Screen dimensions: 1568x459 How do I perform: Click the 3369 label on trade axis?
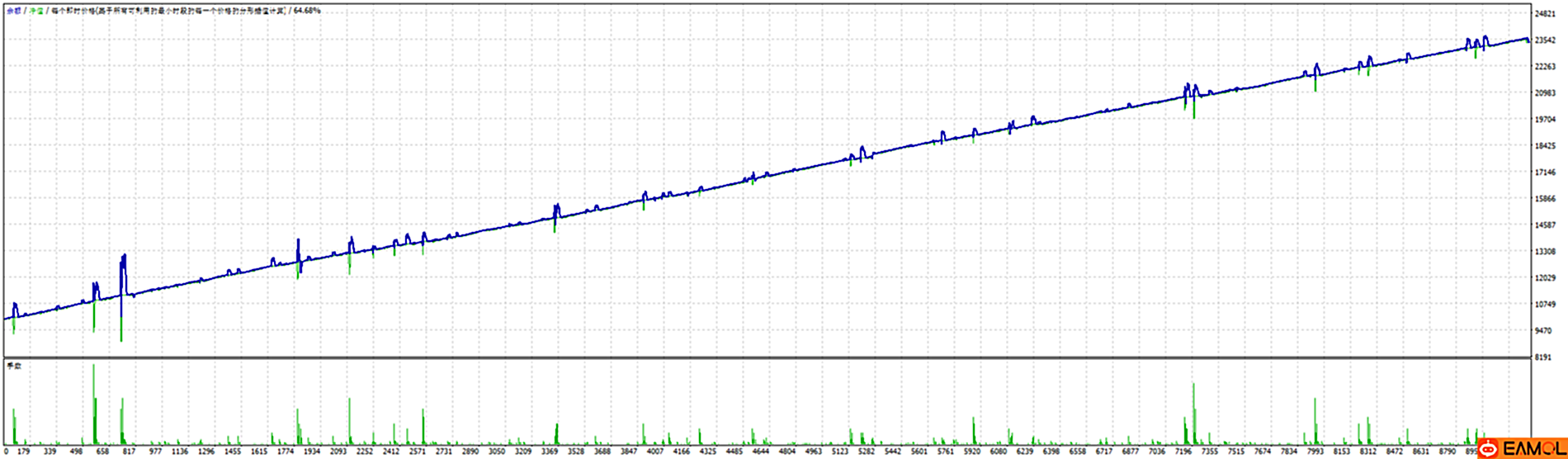click(549, 452)
